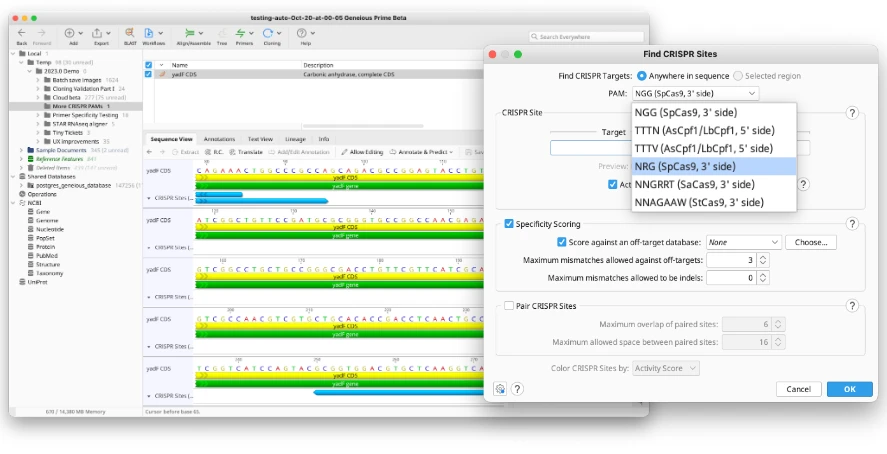Choose NRG (SpCas9, 3' side) option
The image size is (887, 454).
point(714,166)
